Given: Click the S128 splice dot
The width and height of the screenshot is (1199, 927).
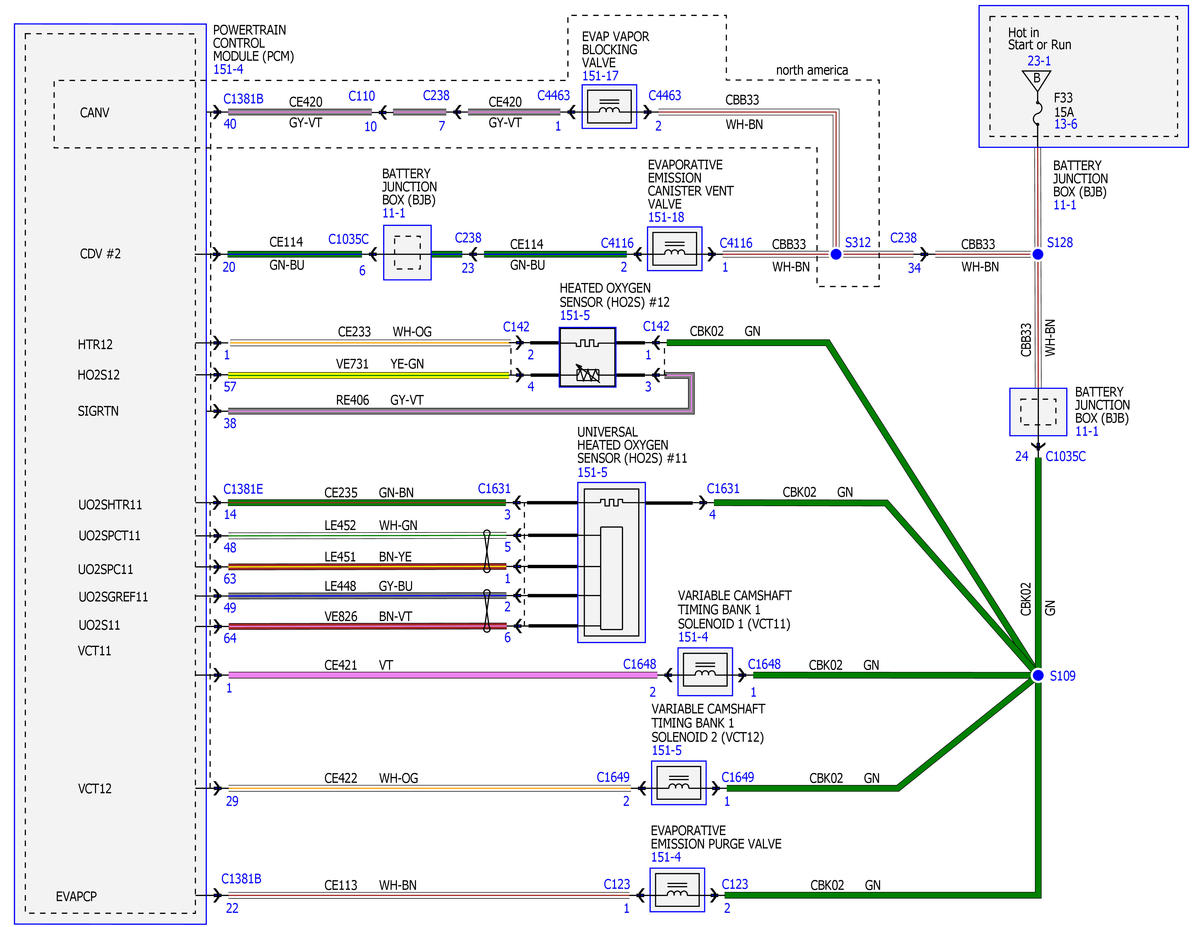Looking at the screenshot, I should click(1038, 254).
